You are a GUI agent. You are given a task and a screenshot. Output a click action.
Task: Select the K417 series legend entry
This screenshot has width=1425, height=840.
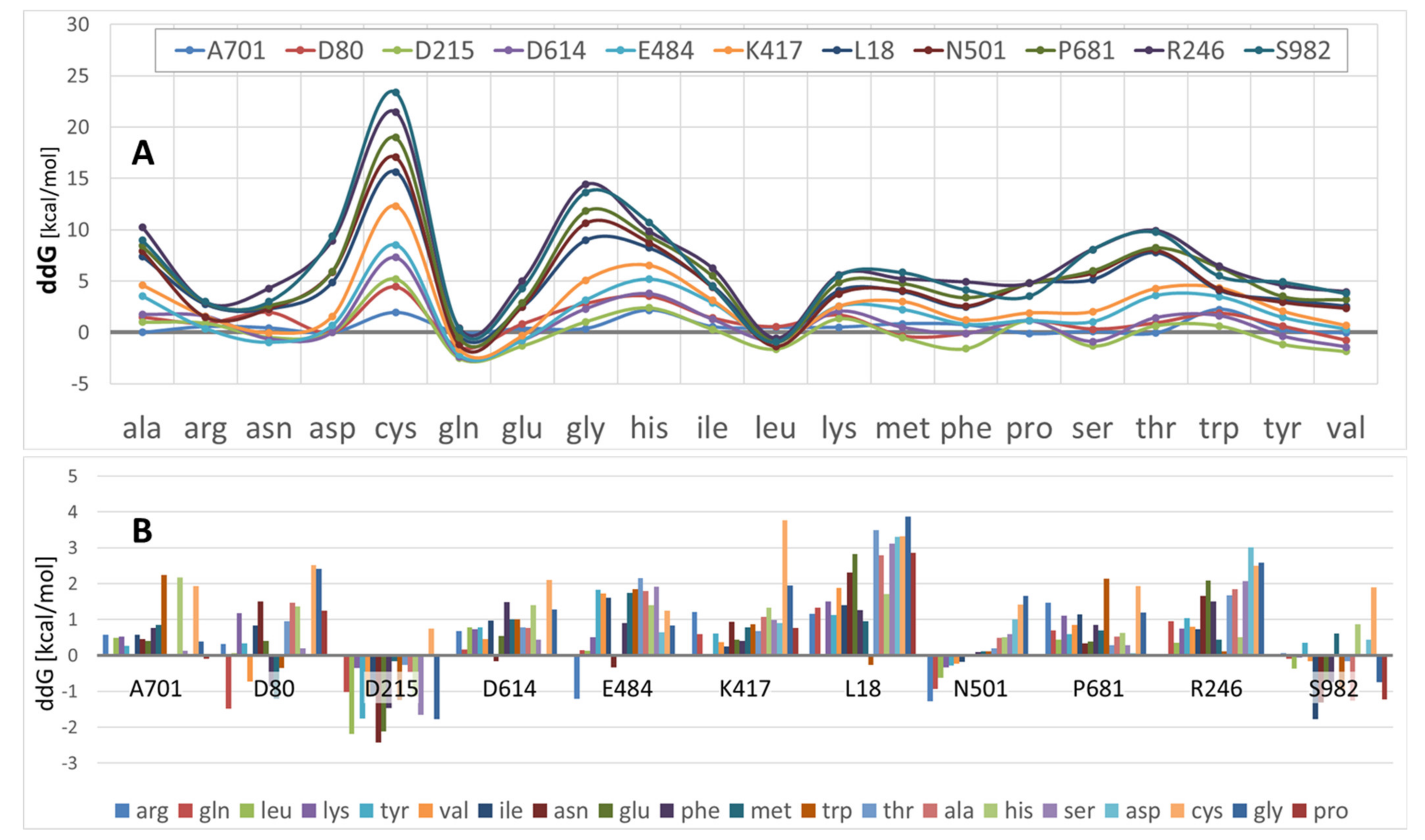click(773, 51)
